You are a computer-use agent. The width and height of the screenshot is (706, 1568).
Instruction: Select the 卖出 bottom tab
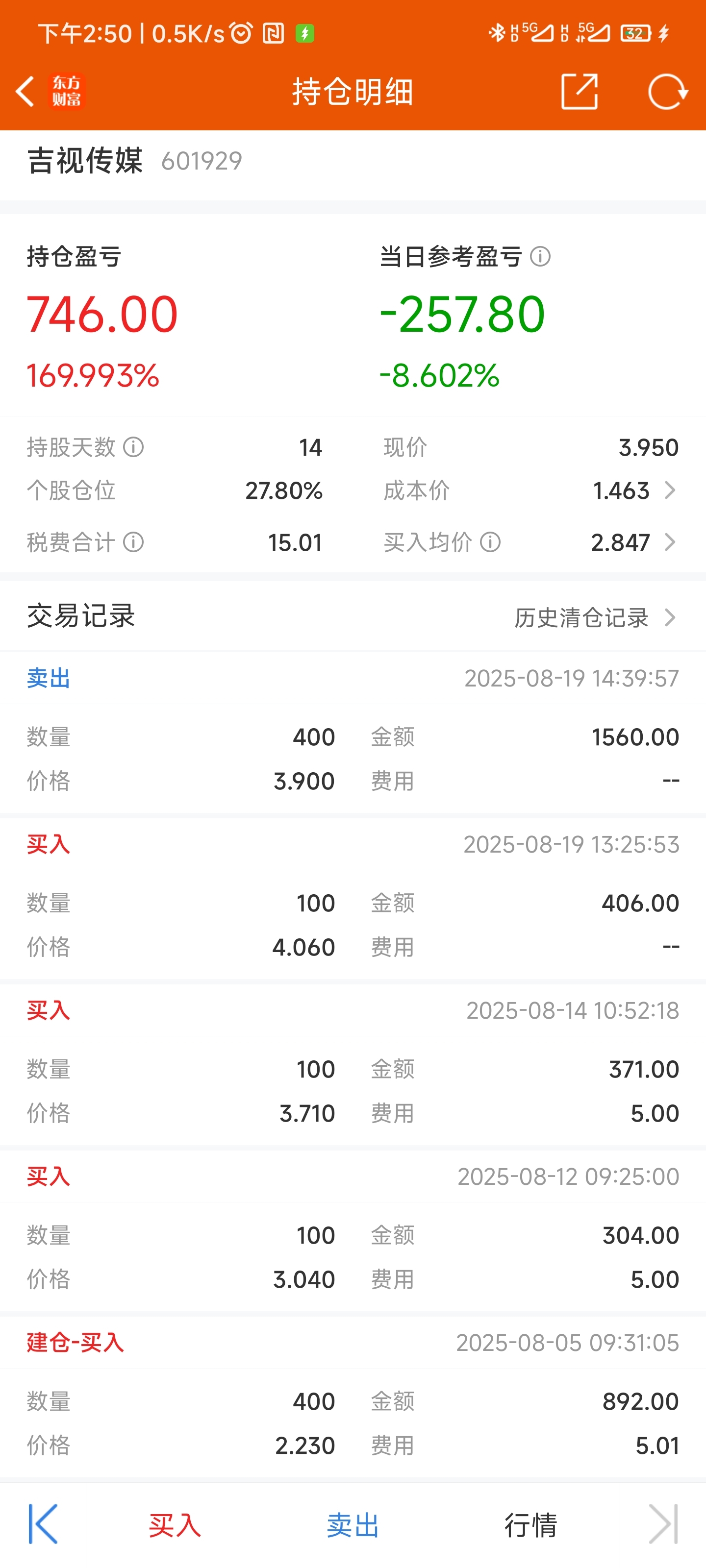(353, 1525)
